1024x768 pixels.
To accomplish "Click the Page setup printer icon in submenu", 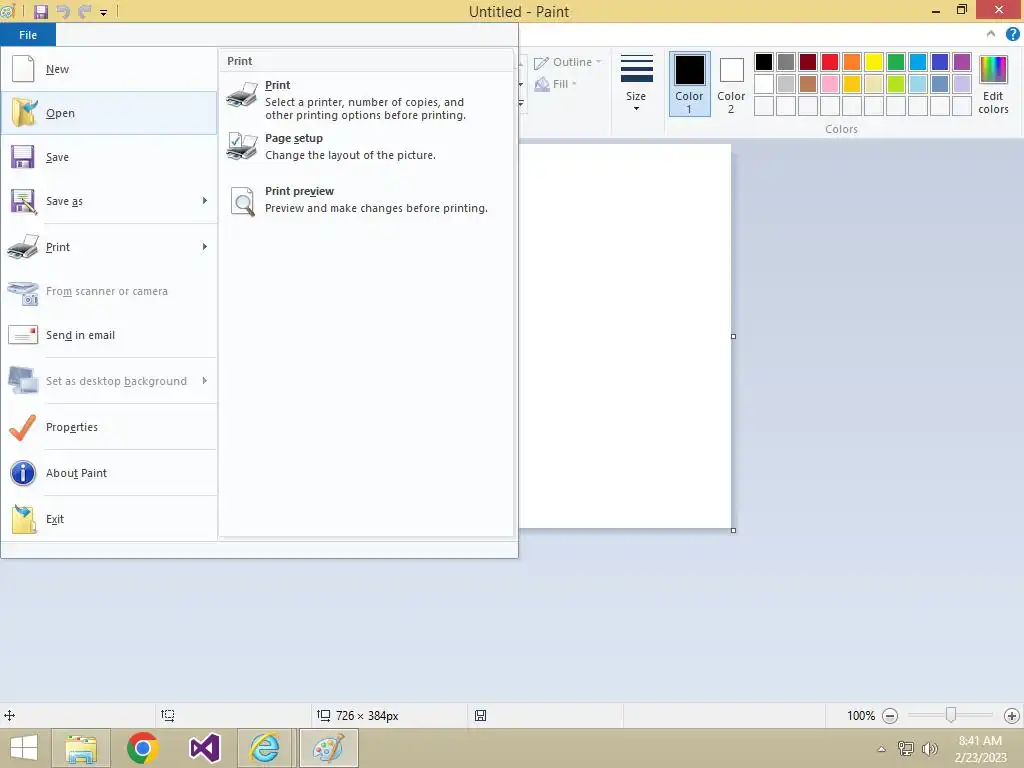I will [242, 146].
